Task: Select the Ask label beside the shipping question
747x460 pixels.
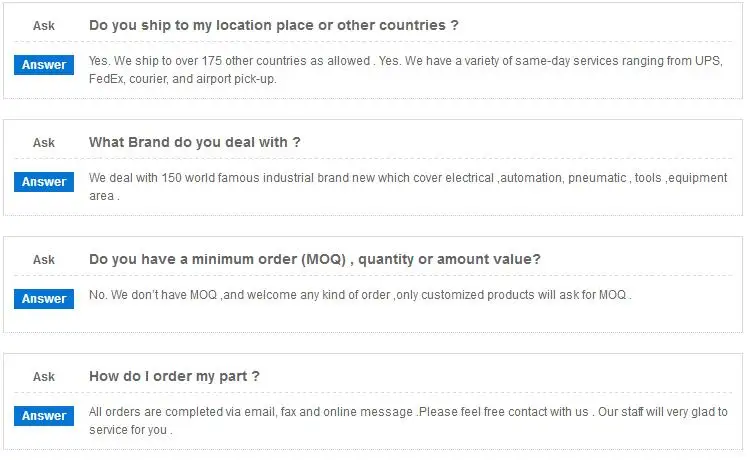Action: click(44, 26)
